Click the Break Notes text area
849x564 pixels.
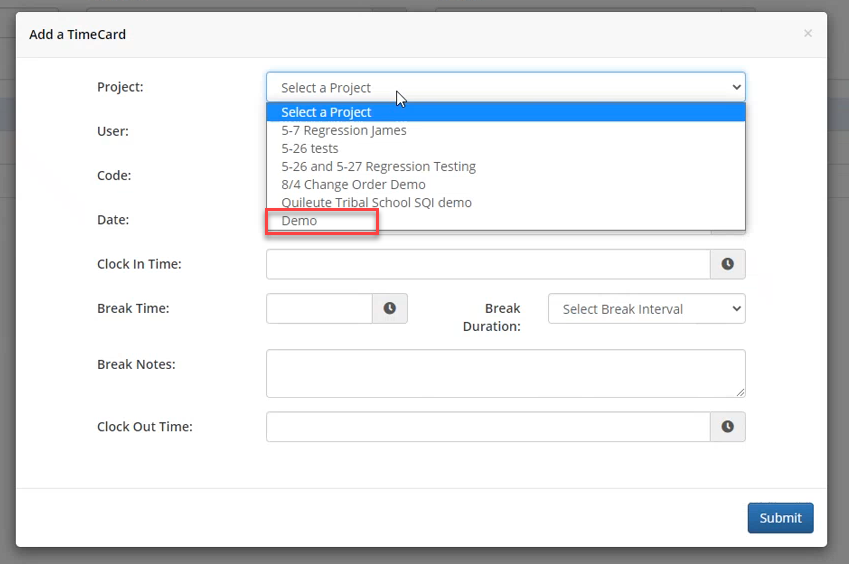505,373
